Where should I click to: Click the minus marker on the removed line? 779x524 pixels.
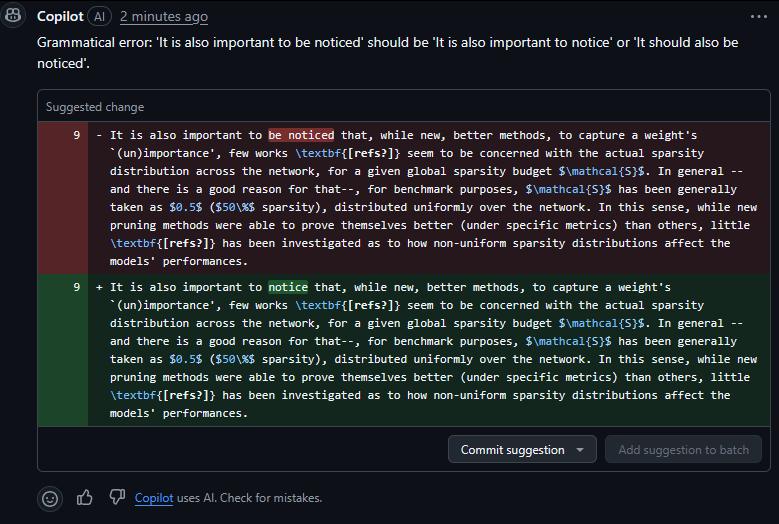pyautogui.click(x=99, y=135)
